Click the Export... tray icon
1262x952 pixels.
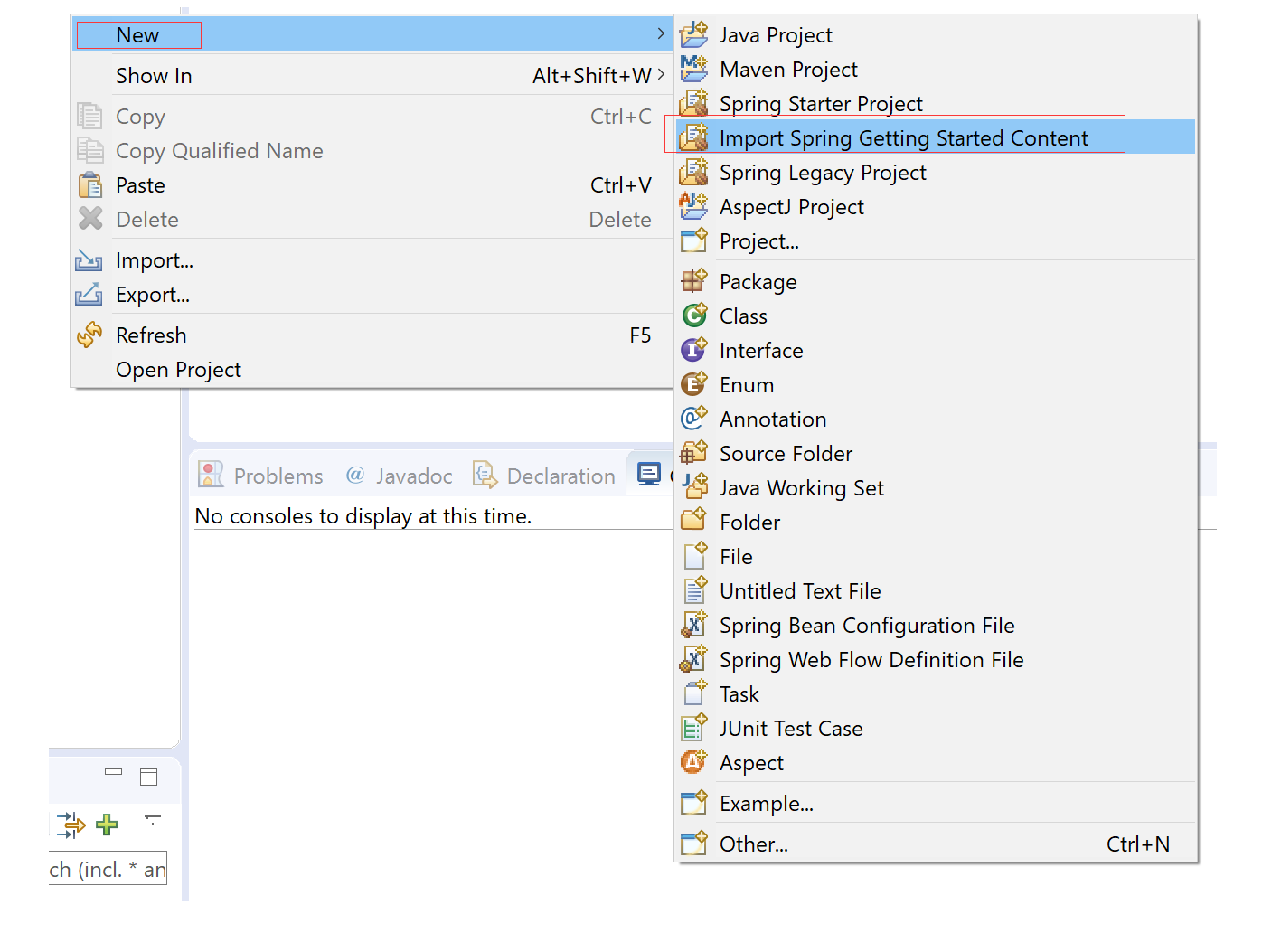point(89,295)
